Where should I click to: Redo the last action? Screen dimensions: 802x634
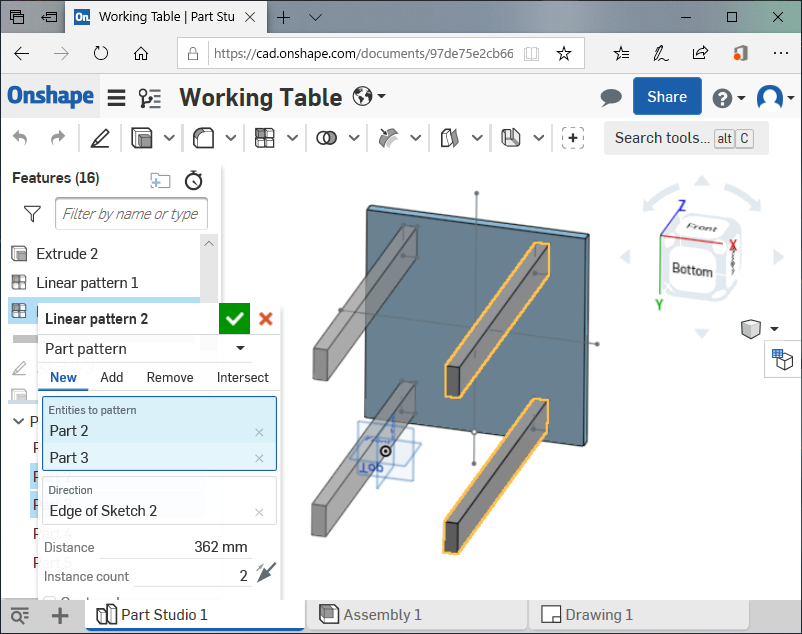coord(58,138)
